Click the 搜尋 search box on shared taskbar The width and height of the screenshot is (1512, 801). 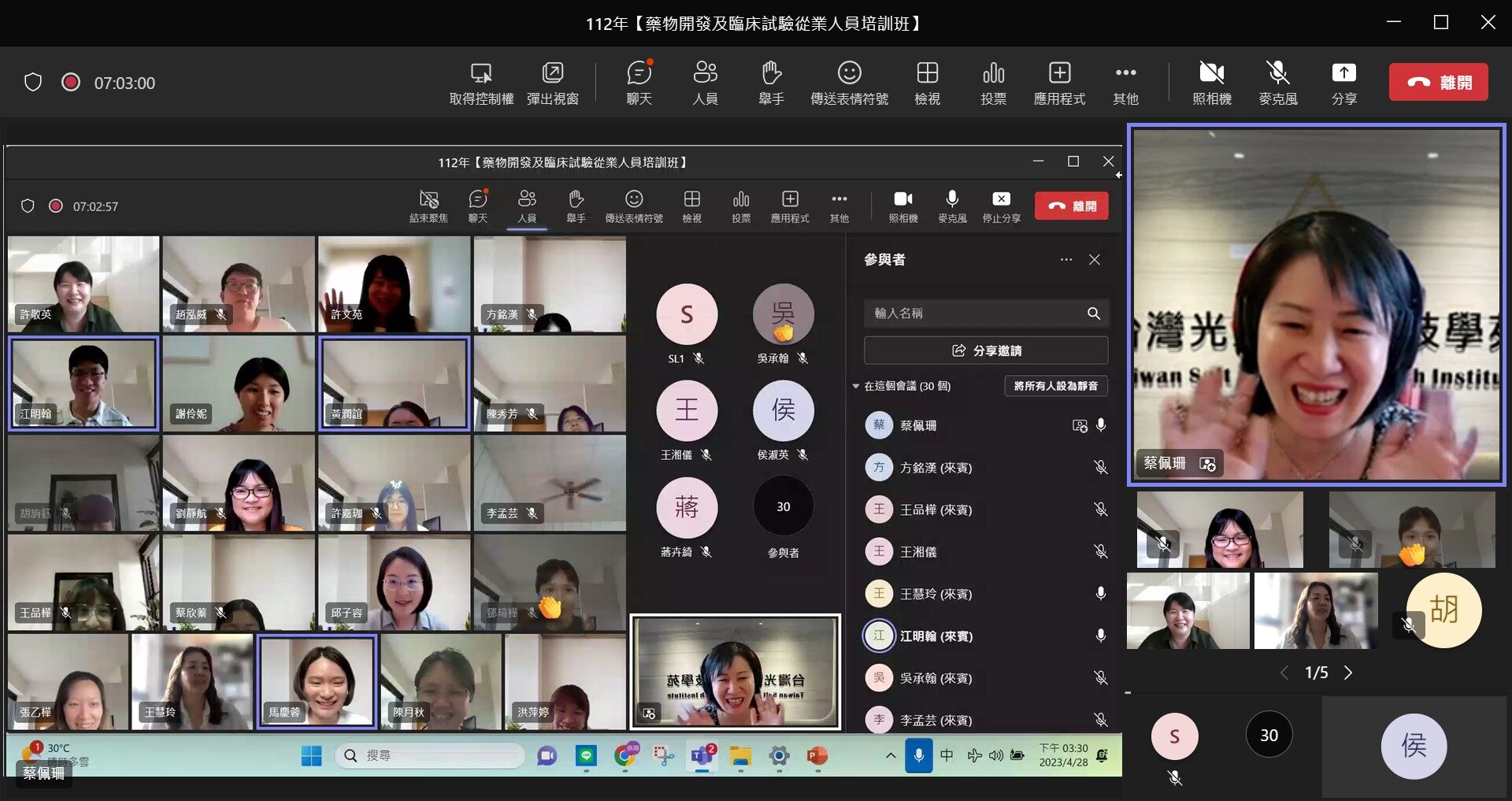point(430,756)
